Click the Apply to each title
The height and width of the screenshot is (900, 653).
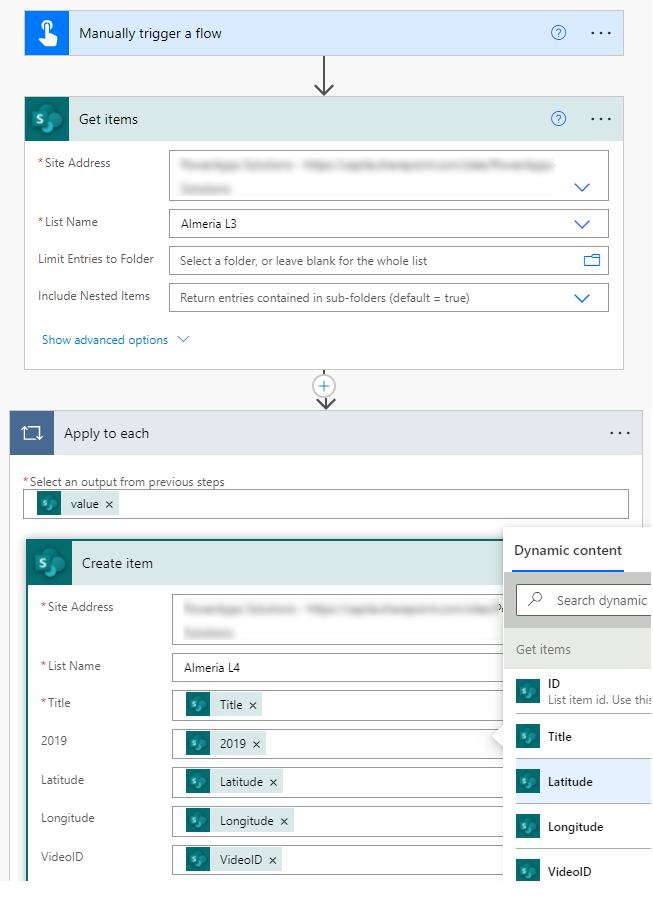coord(107,433)
